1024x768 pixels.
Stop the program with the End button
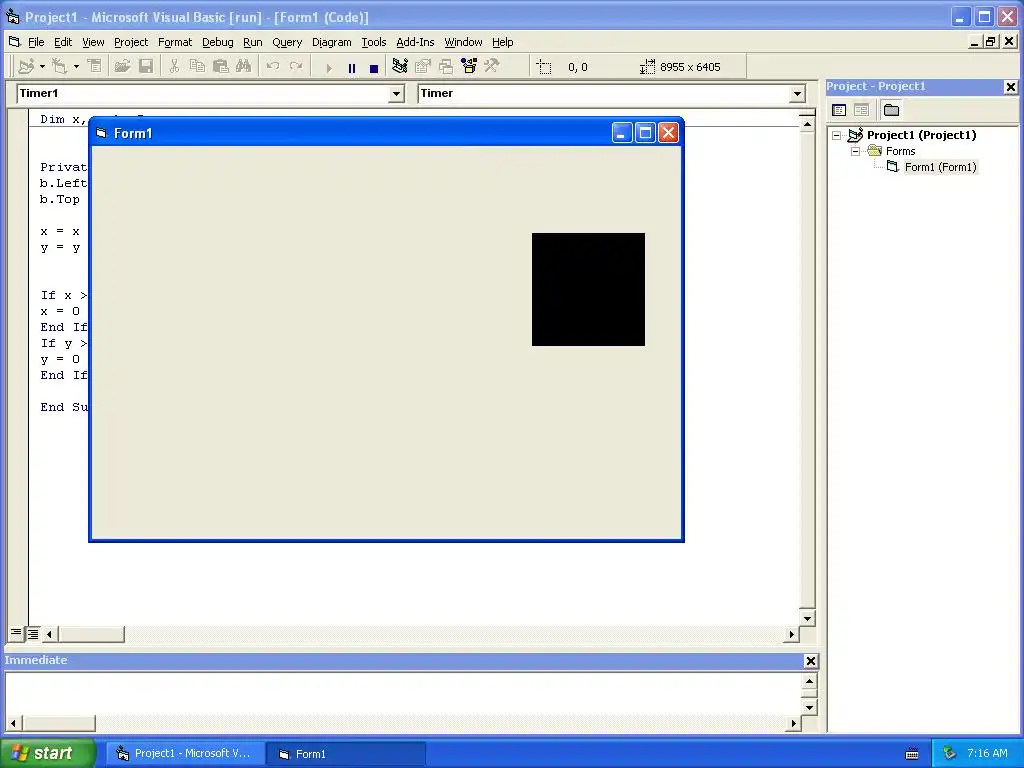pyautogui.click(x=374, y=67)
